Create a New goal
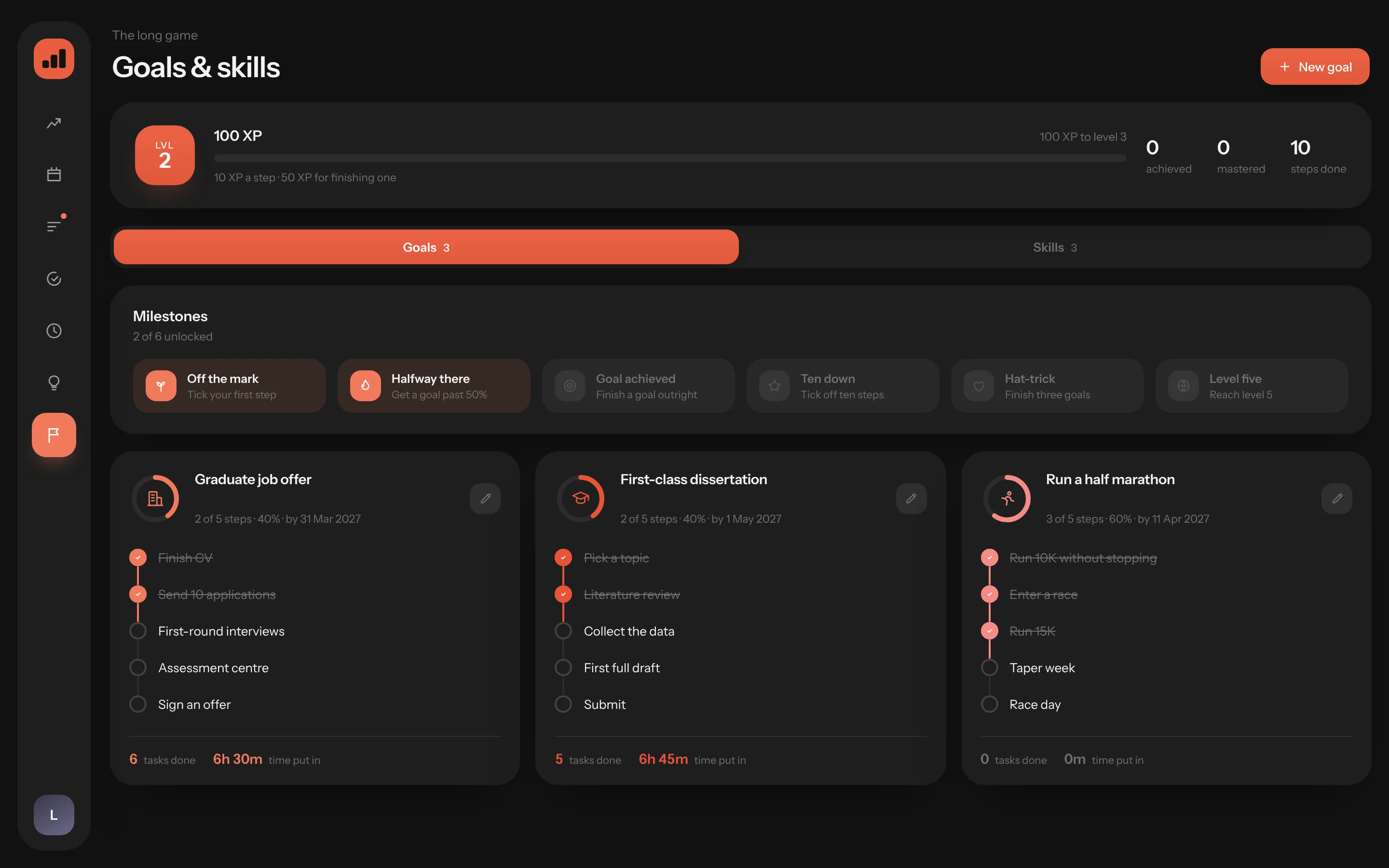Viewport: 1389px width, 868px height. 1315,67
